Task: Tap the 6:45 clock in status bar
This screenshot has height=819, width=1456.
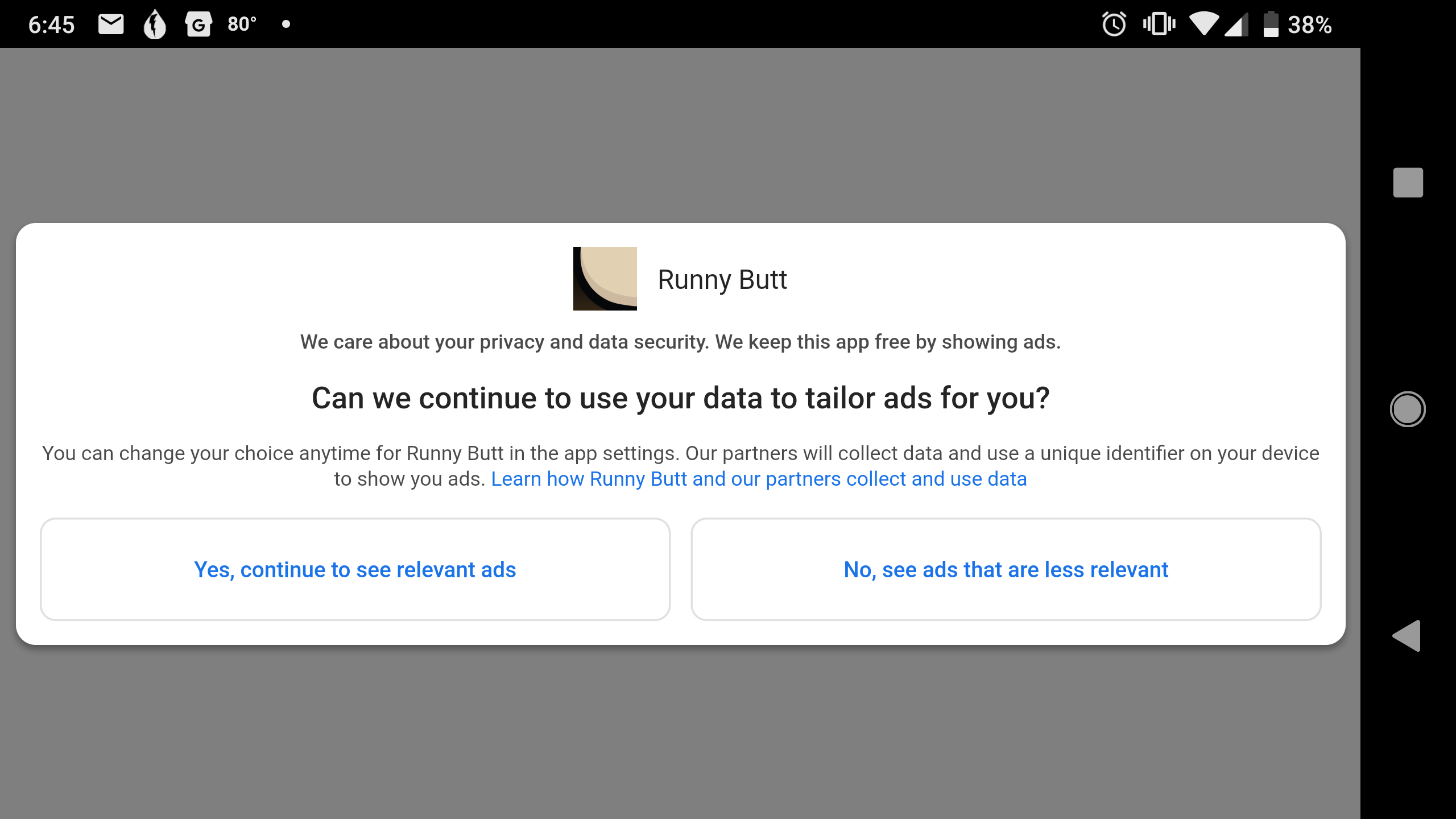Action: pos(52,23)
